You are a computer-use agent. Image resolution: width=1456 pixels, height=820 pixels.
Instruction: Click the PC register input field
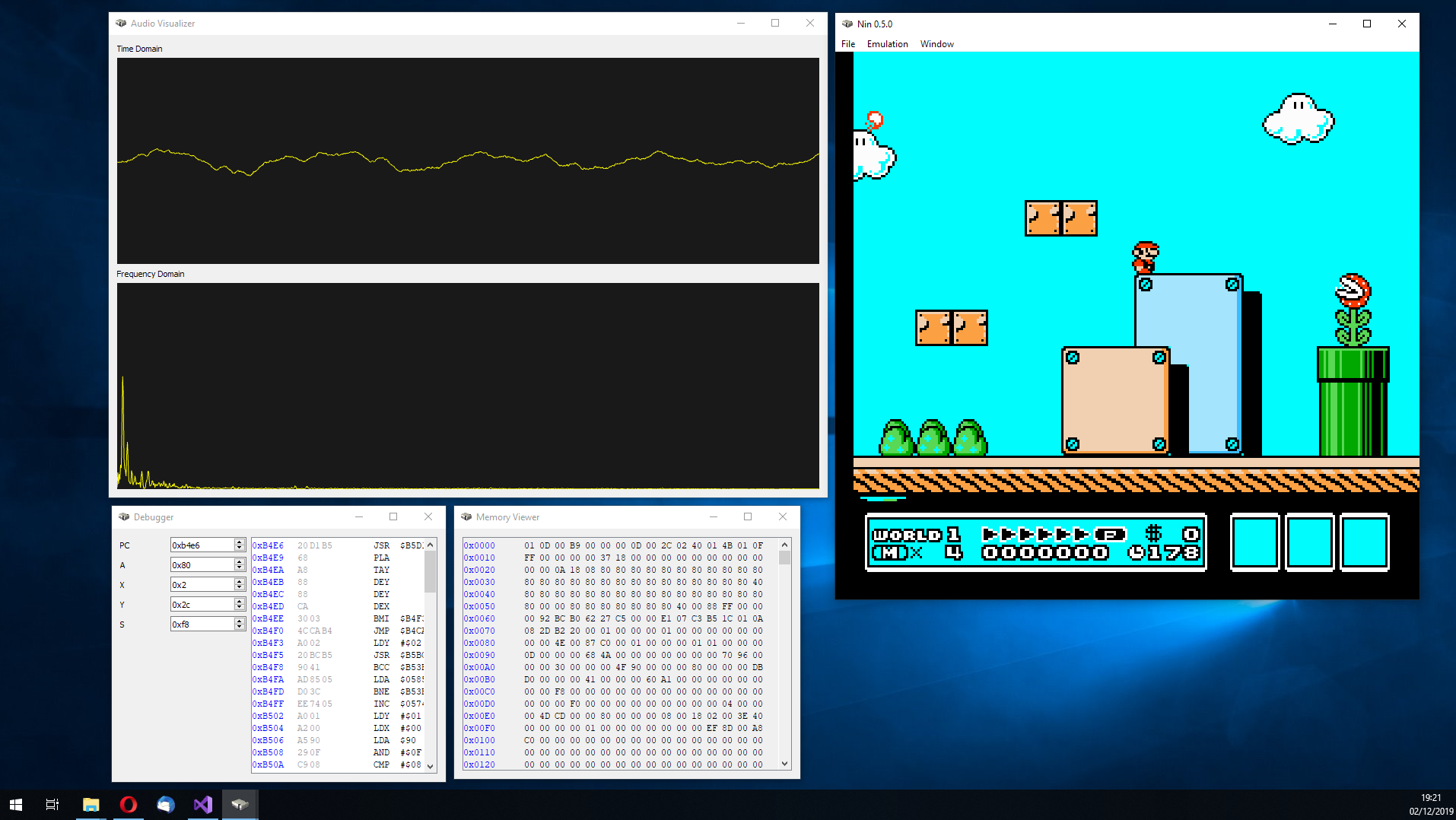202,545
